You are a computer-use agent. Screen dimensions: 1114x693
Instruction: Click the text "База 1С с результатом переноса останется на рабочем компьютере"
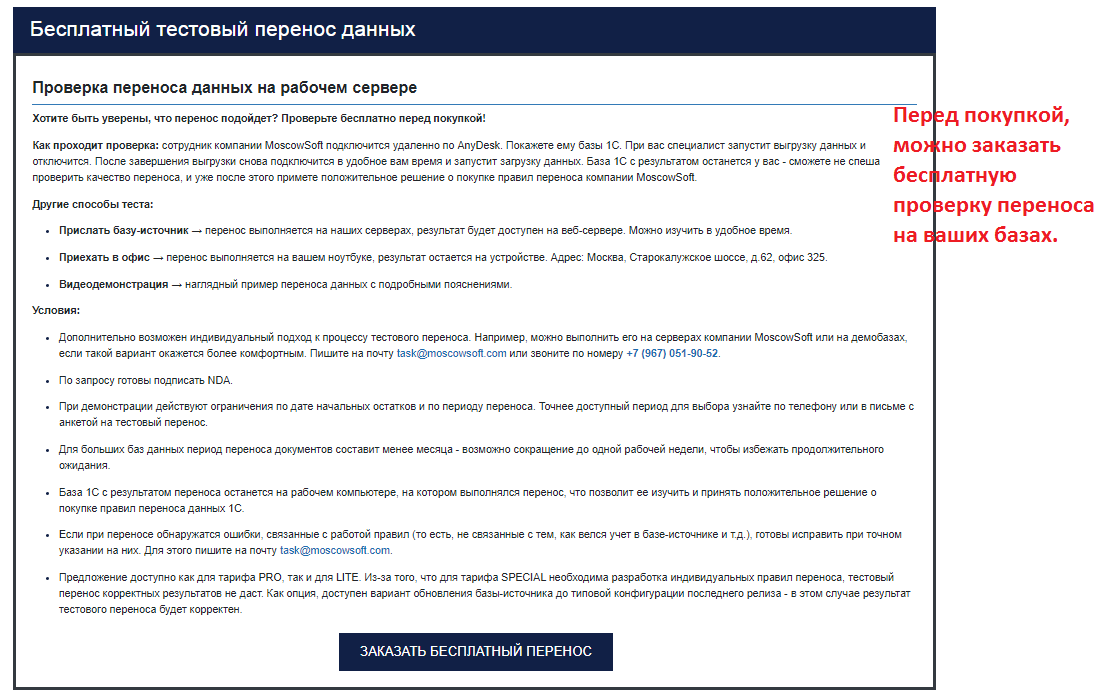pos(227,492)
